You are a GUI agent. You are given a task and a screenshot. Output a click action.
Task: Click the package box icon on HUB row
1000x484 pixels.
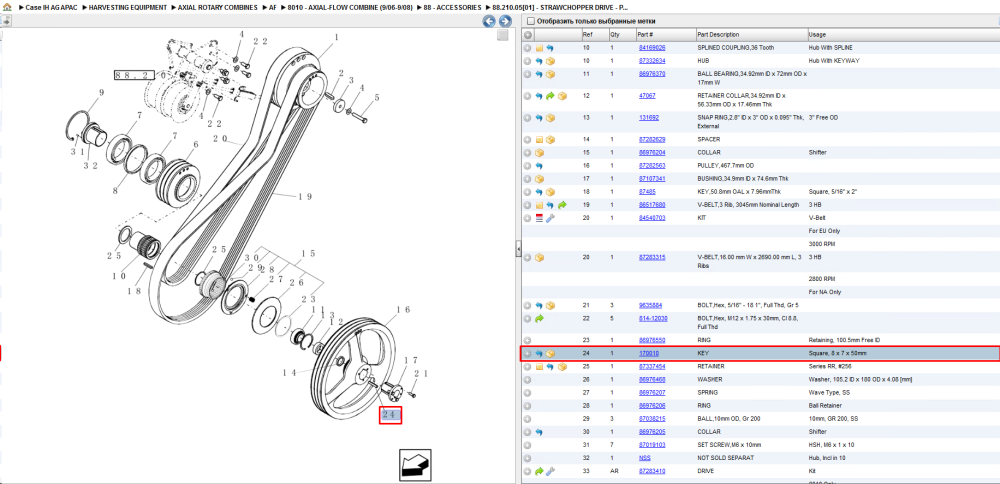pyautogui.click(x=550, y=61)
